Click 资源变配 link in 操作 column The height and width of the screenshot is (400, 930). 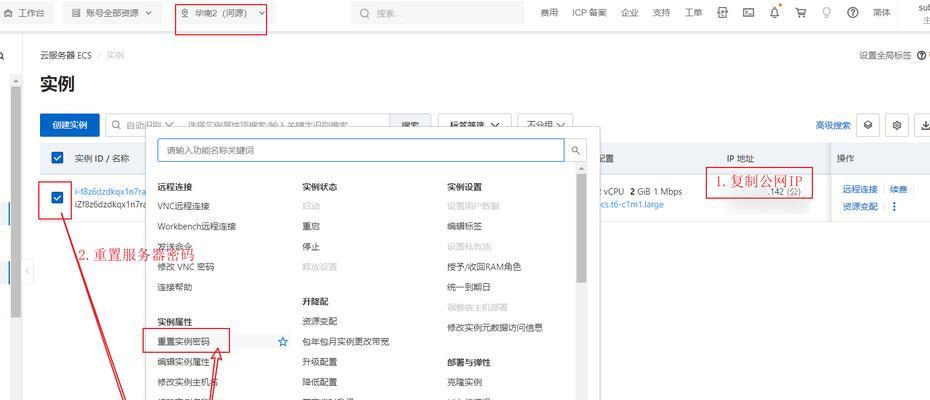859,207
